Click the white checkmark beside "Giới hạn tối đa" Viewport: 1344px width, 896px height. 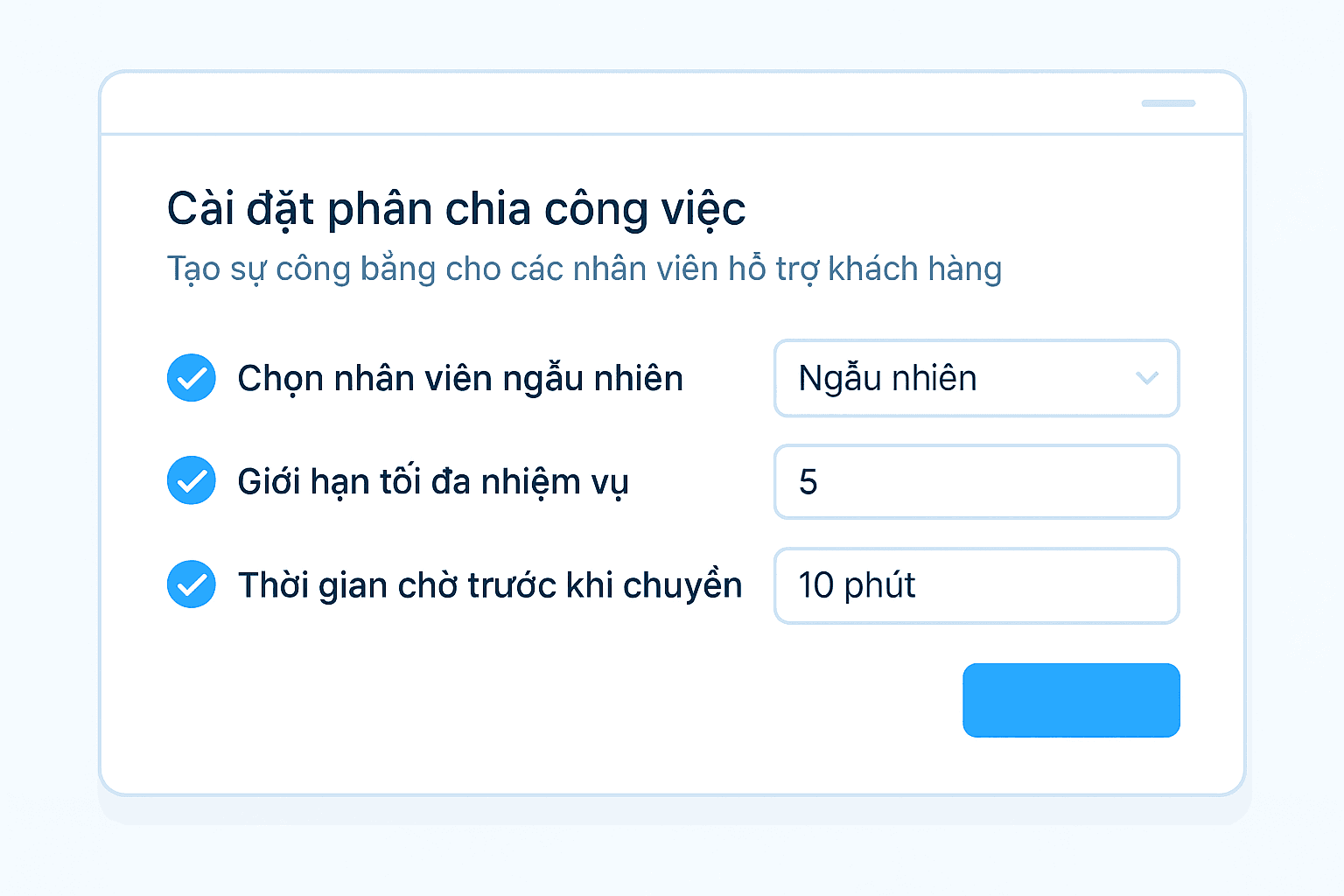[x=192, y=480]
